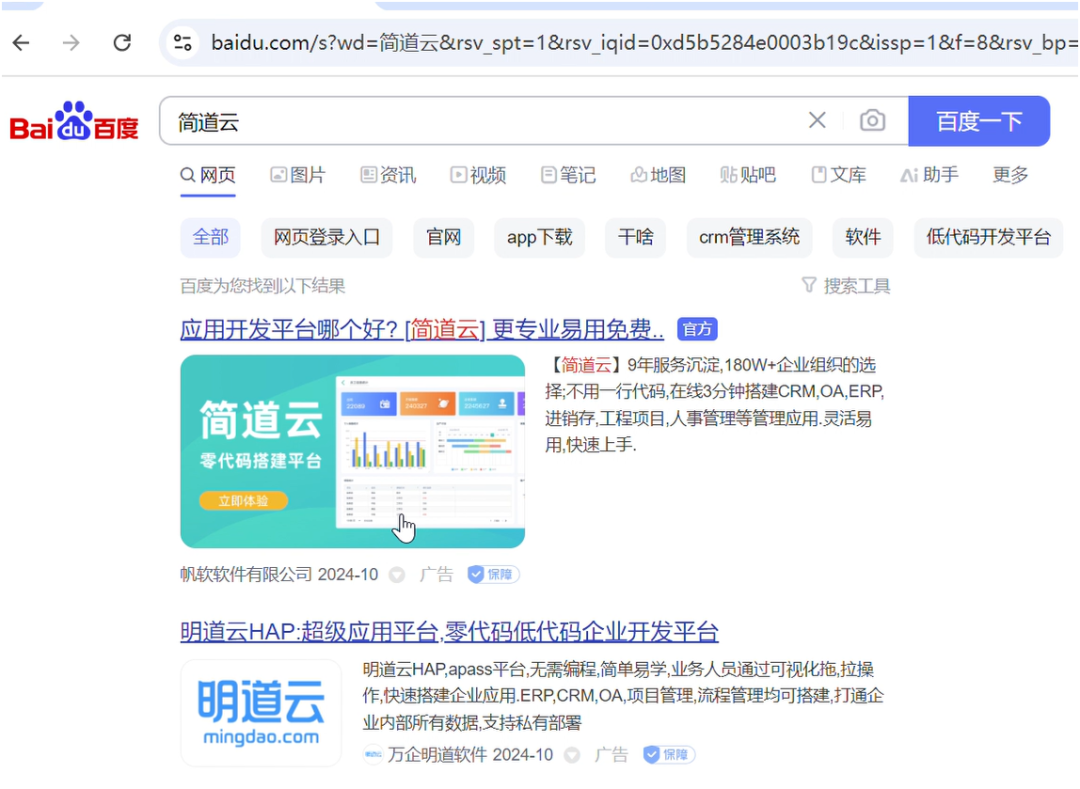
Task: Reload the page with refresh icon
Action: point(122,42)
